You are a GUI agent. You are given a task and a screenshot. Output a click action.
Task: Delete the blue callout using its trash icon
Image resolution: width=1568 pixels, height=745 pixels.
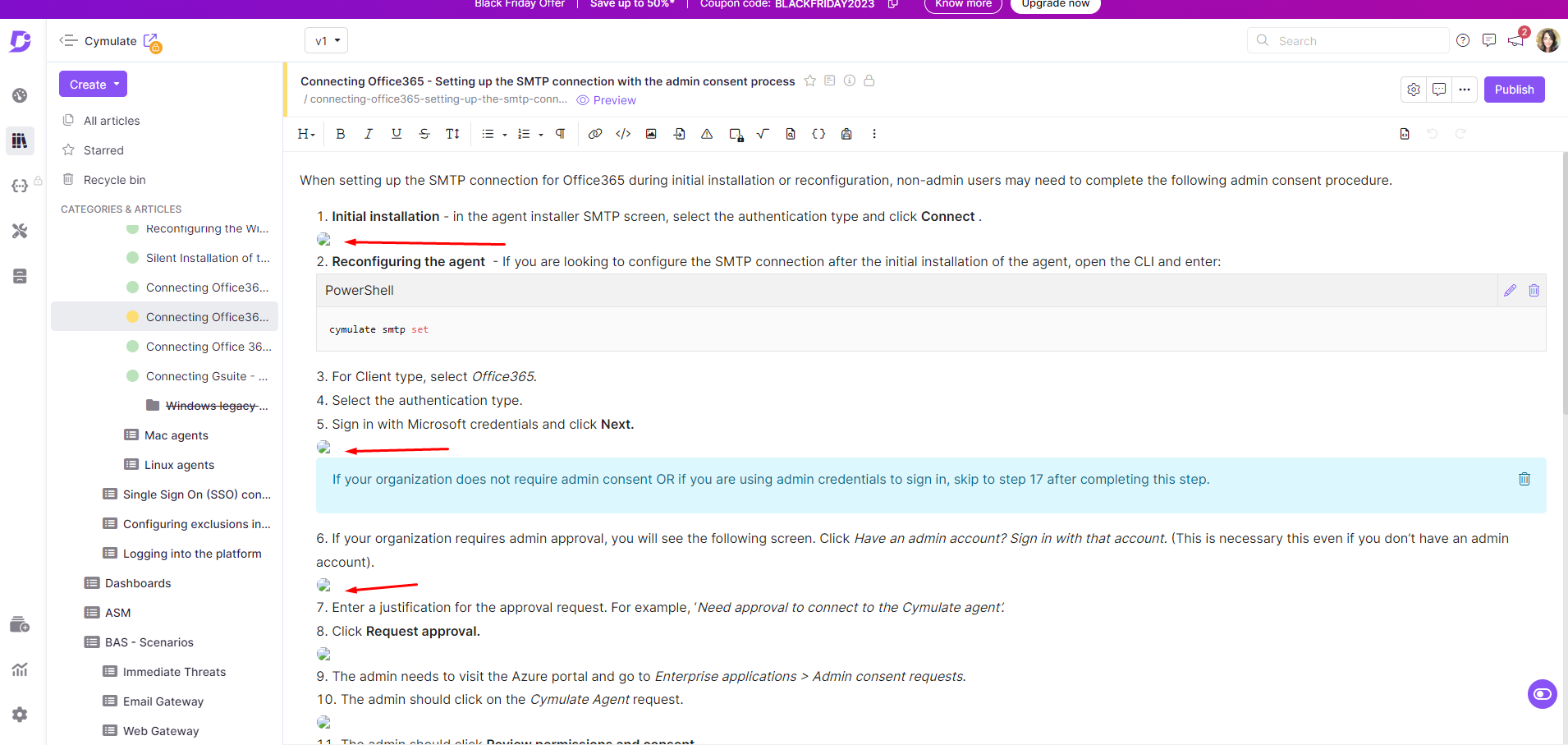pyautogui.click(x=1524, y=479)
